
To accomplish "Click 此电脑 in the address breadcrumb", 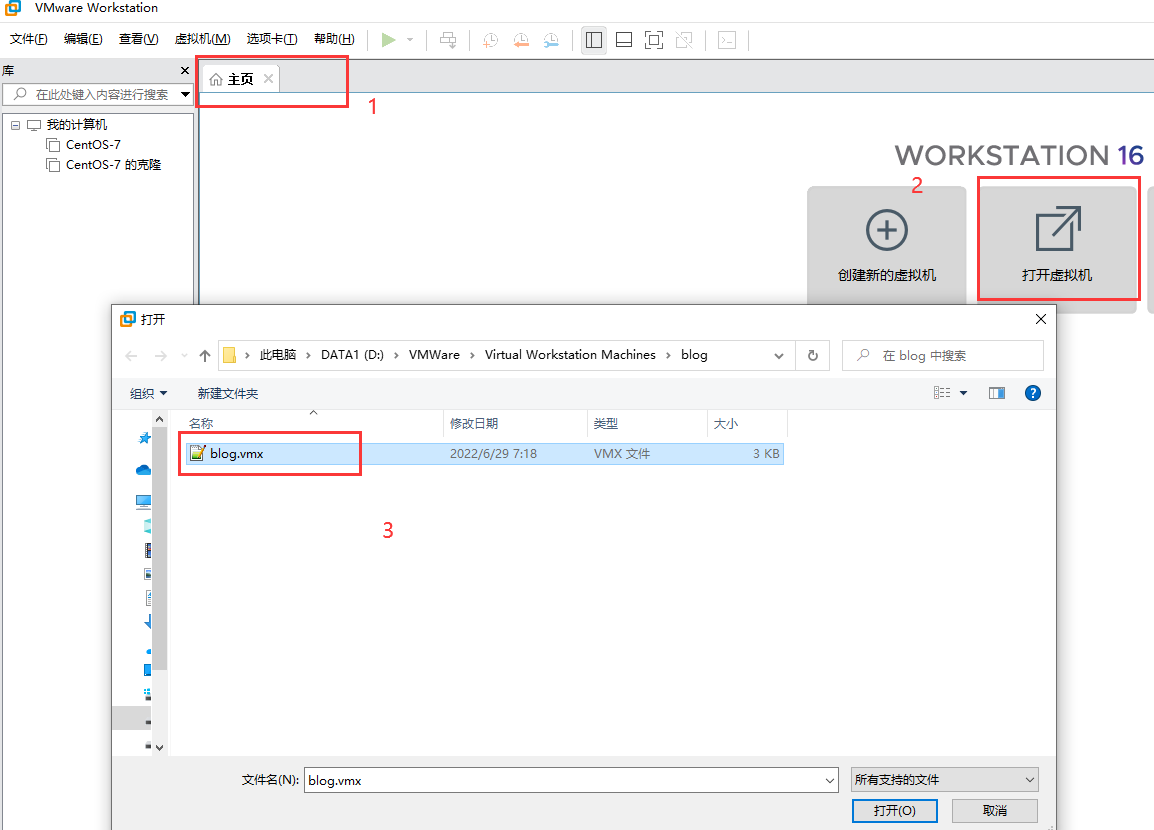I will 277,355.
